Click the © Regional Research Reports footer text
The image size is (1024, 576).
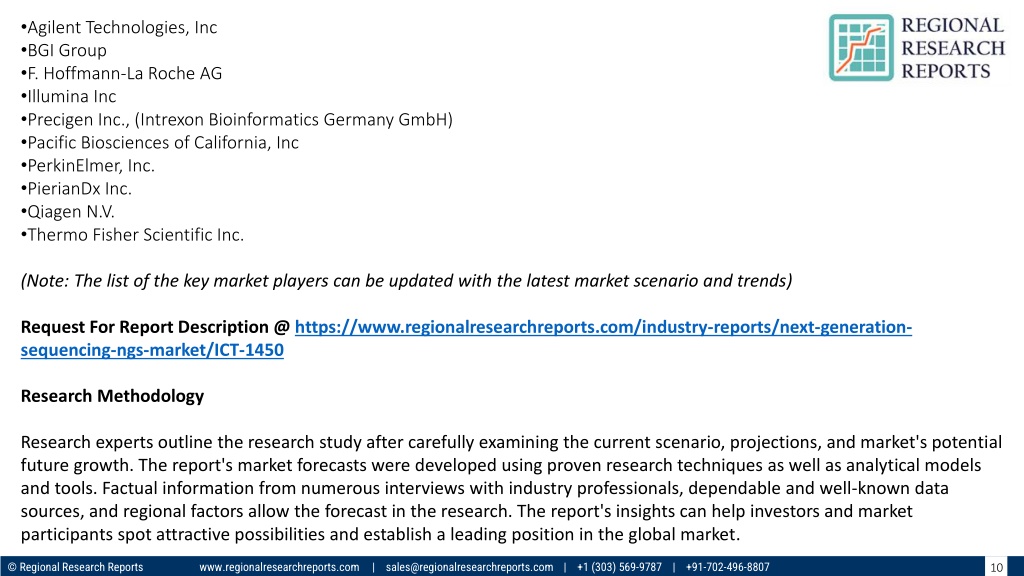pos(75,567)
